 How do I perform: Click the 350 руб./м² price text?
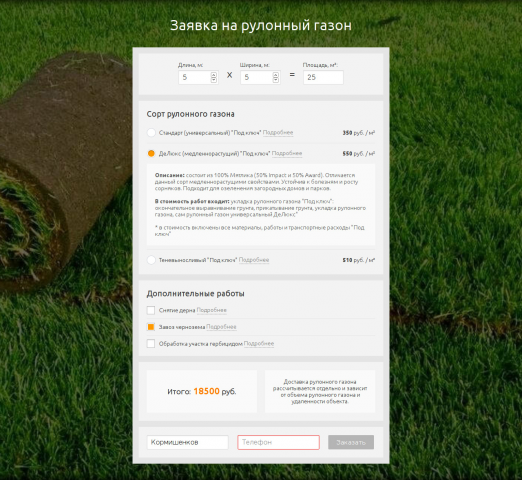click(359, 133)
